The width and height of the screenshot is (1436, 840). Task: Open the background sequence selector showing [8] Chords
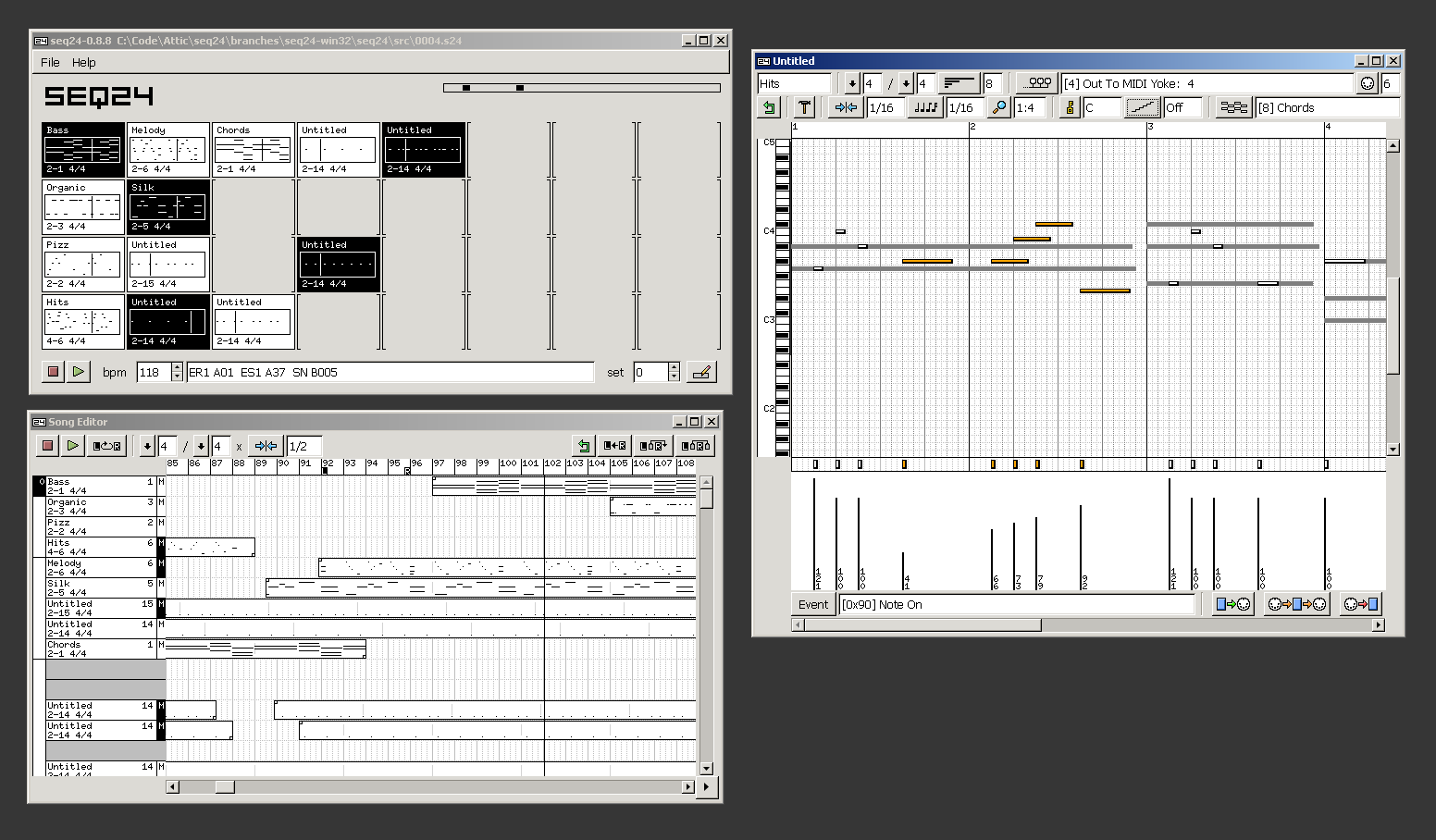[x=1233, y=106]
